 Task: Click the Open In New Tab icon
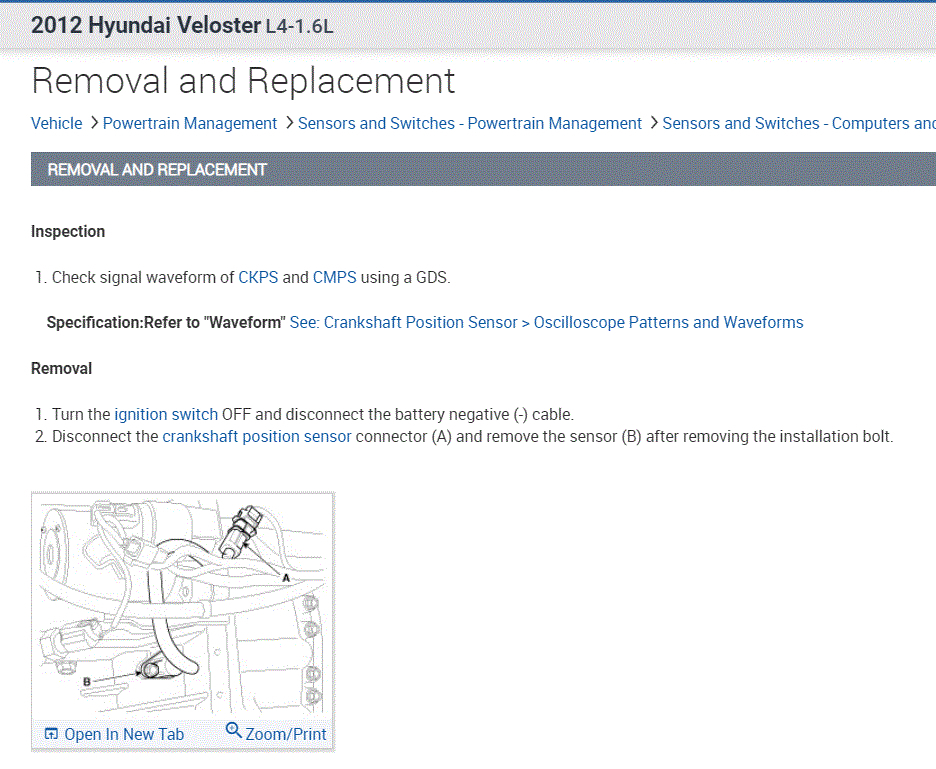51,734
